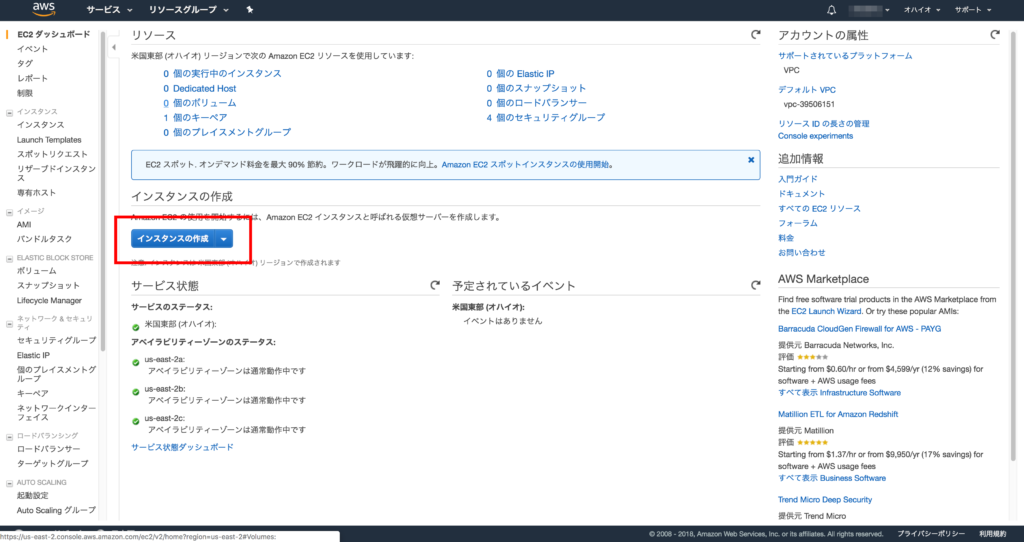Refresh the リソース section
Image resolution: width=1024 pixels, height=542 pixels.
pyautogui.click(x=755, y=35)
